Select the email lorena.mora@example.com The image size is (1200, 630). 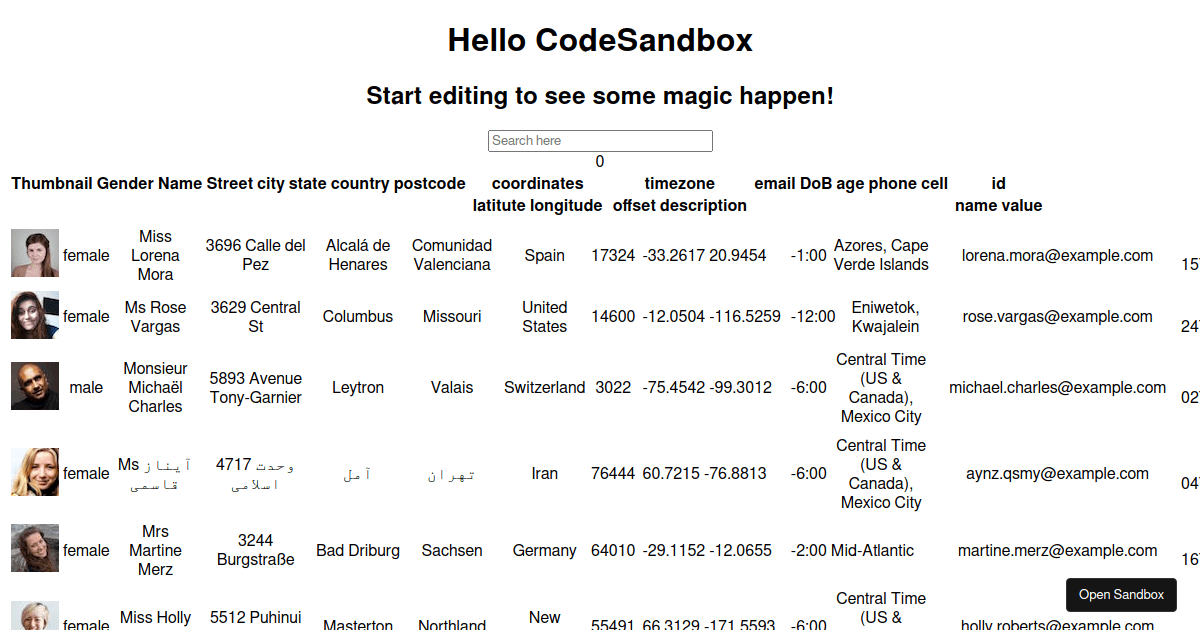(1057, 255)
